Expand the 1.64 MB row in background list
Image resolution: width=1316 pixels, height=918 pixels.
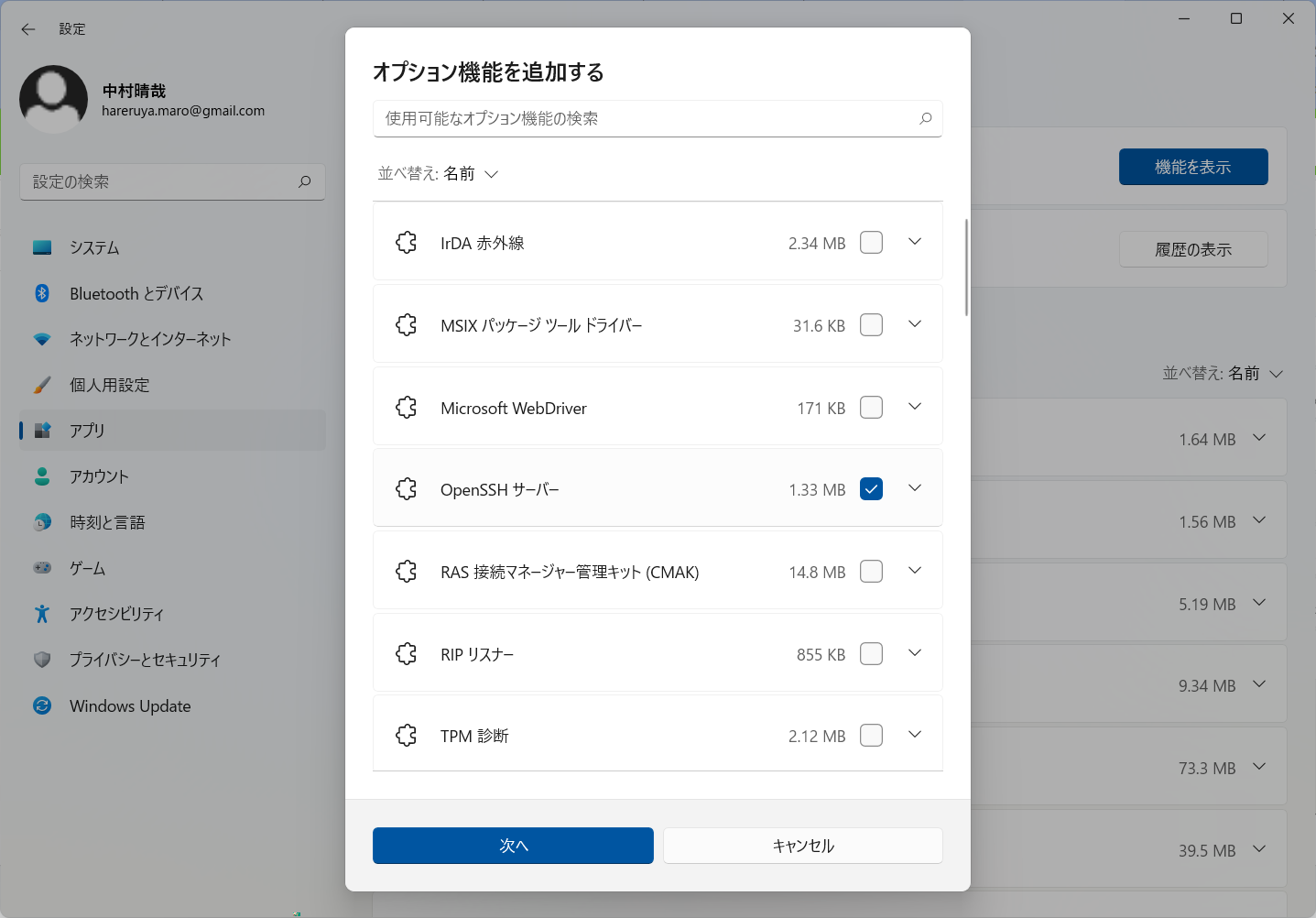pyautogui.click(x=1259, y=438)
